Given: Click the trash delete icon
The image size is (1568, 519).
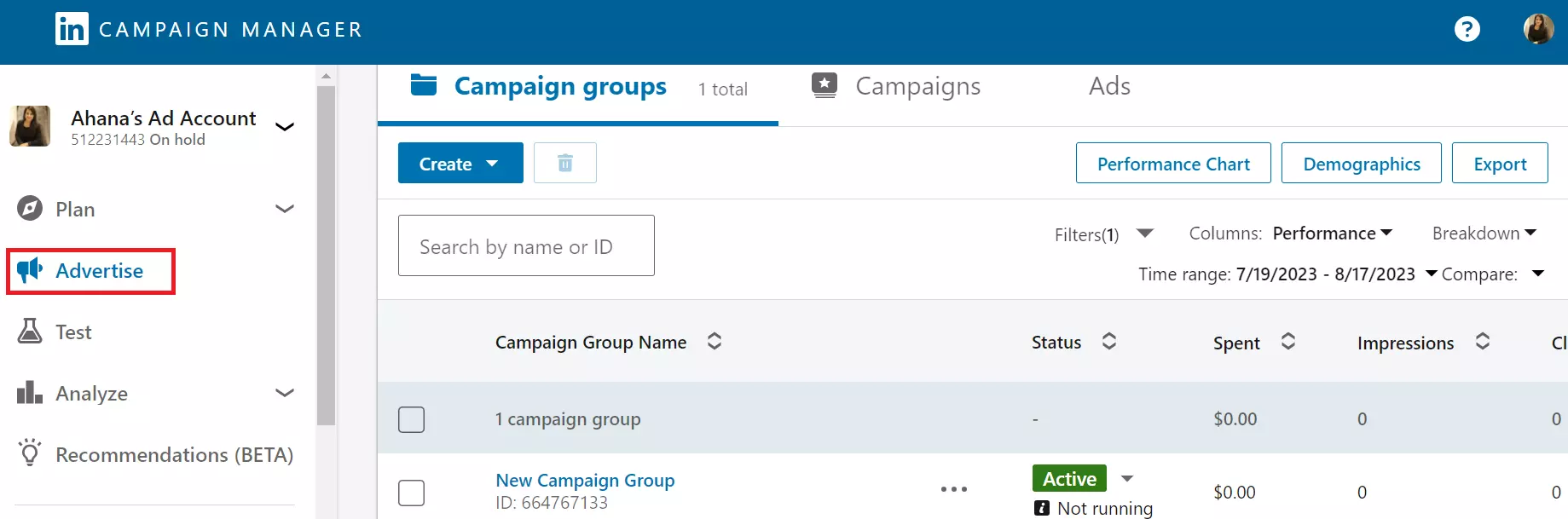Looking at the screenshot, I should (x=564, y=163).
